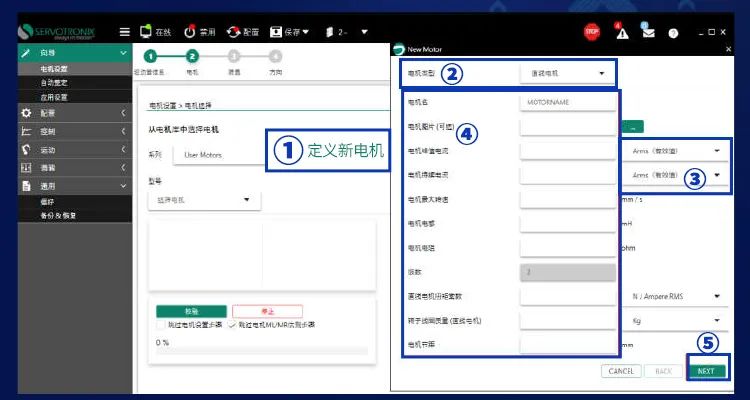Viewport: 750px width, 400px height.
Task: Click the 电机电感 inductance field (mH)
Action: 568,223
